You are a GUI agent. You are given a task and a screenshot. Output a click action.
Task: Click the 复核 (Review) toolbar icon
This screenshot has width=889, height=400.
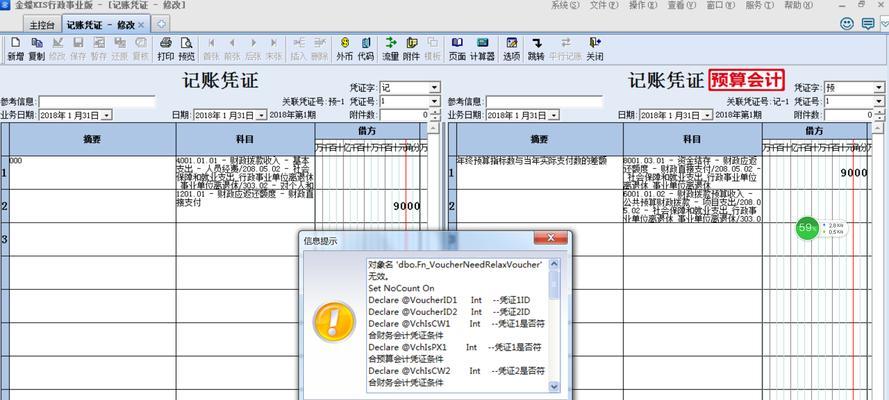[140, 49]
